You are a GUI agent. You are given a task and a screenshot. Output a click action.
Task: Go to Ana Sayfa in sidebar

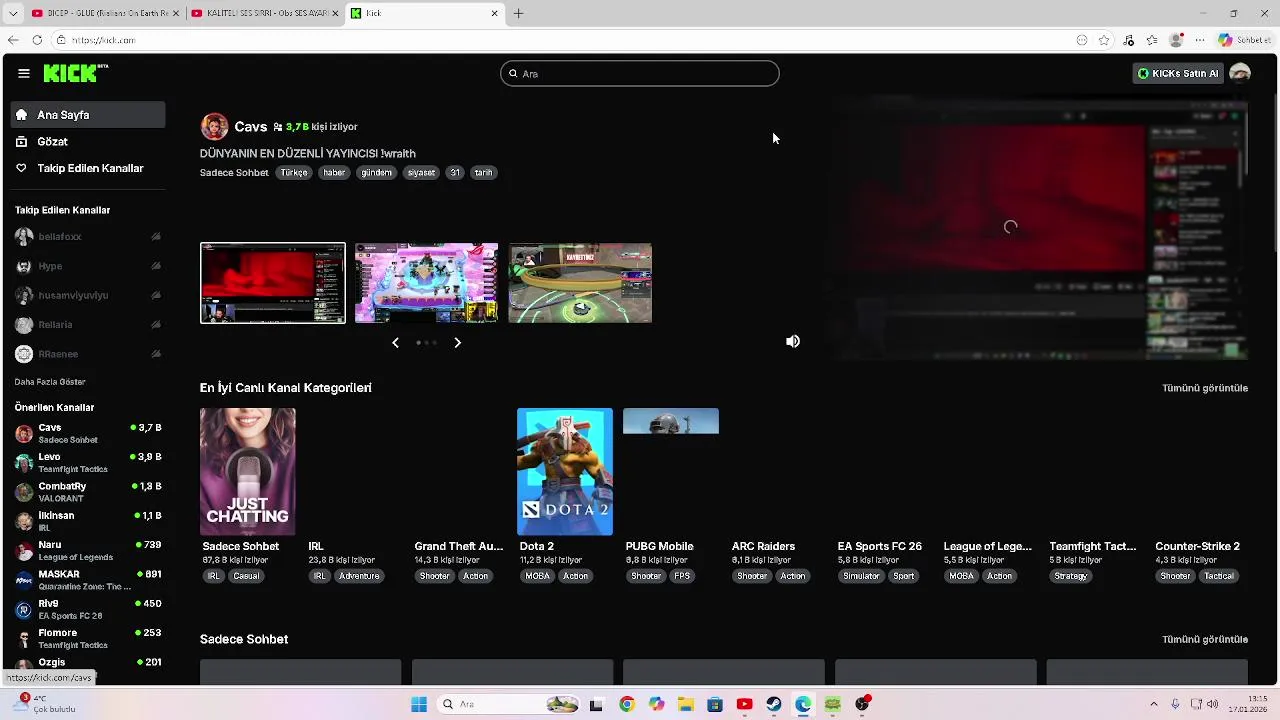(x=88, y=115)
